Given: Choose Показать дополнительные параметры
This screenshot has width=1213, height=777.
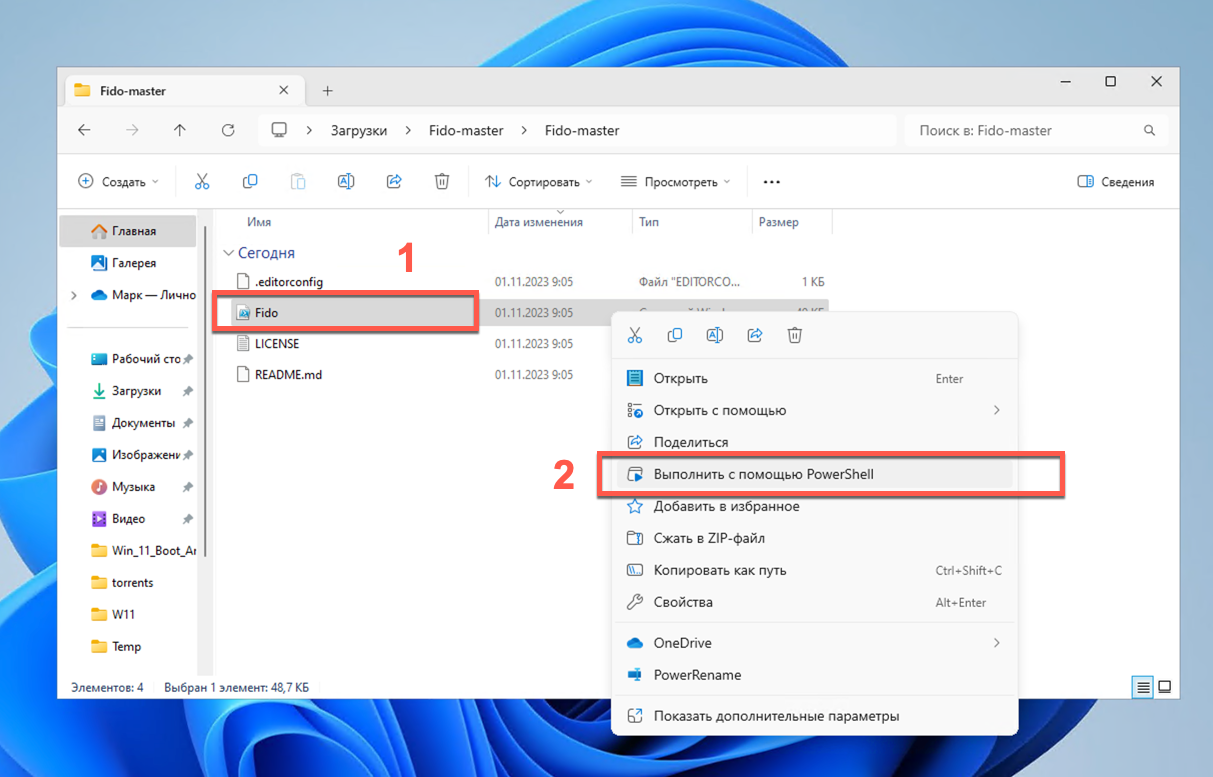Looking at the screenshot, I should 814,716.
